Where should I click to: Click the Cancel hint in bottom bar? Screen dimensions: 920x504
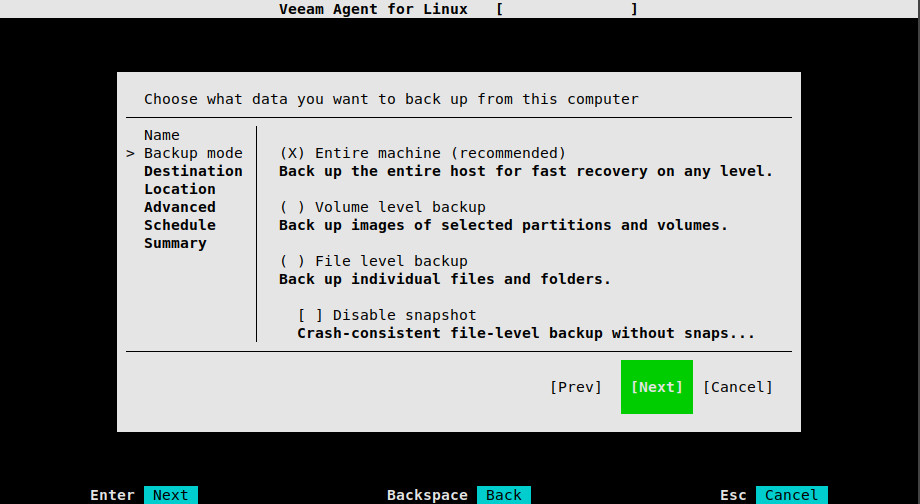point(792,495)
